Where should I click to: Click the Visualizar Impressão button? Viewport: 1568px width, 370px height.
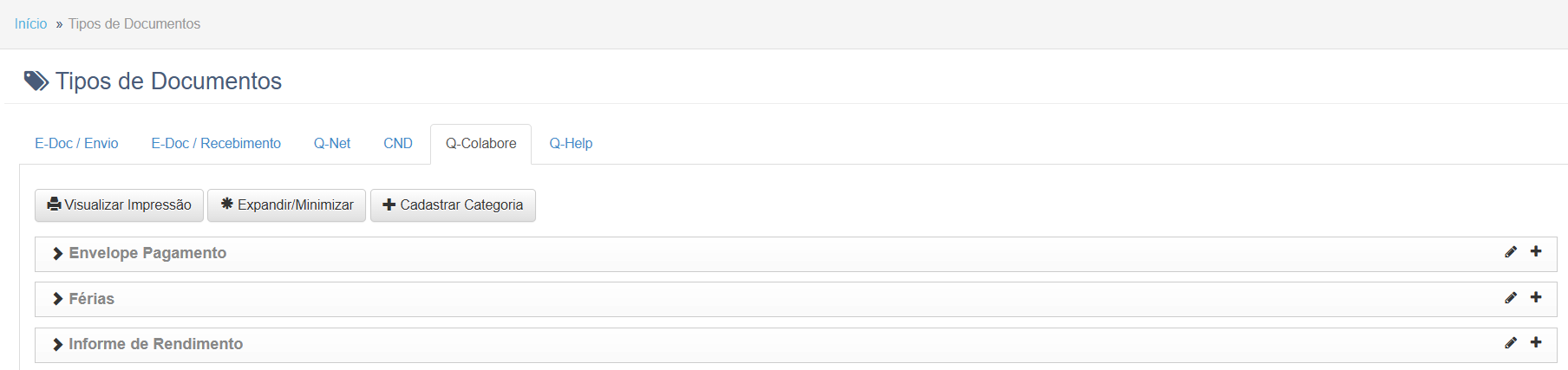pyautogui.click(x=119, y=205)
